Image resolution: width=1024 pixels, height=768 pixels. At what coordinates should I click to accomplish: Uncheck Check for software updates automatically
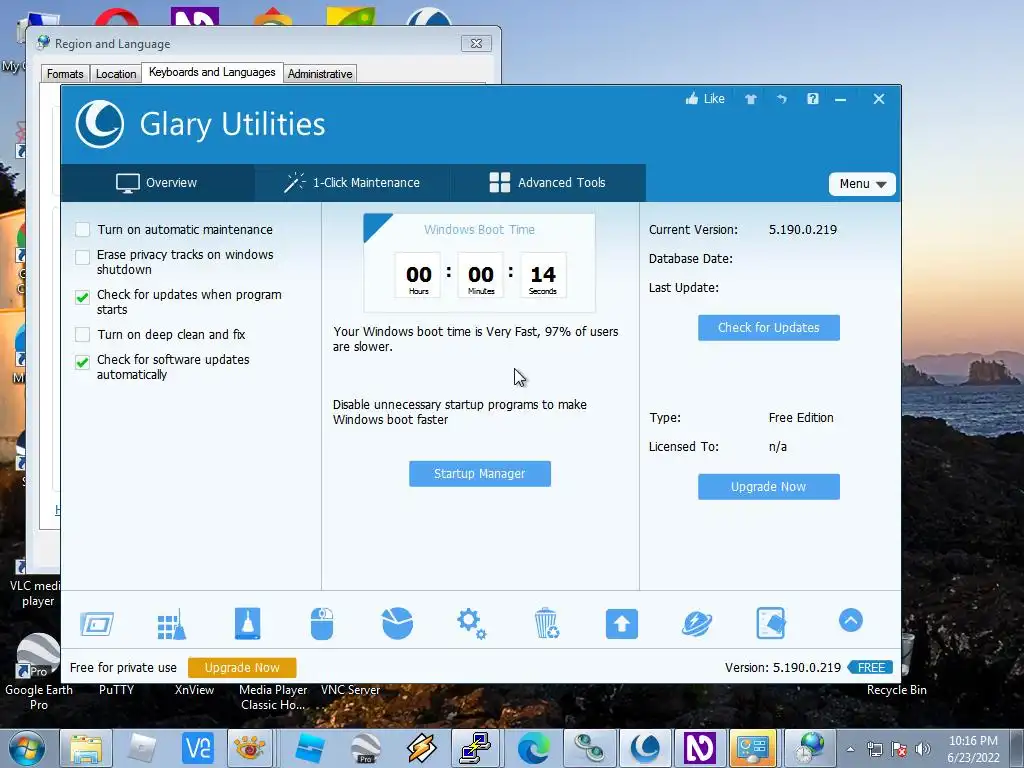point(82,362)
